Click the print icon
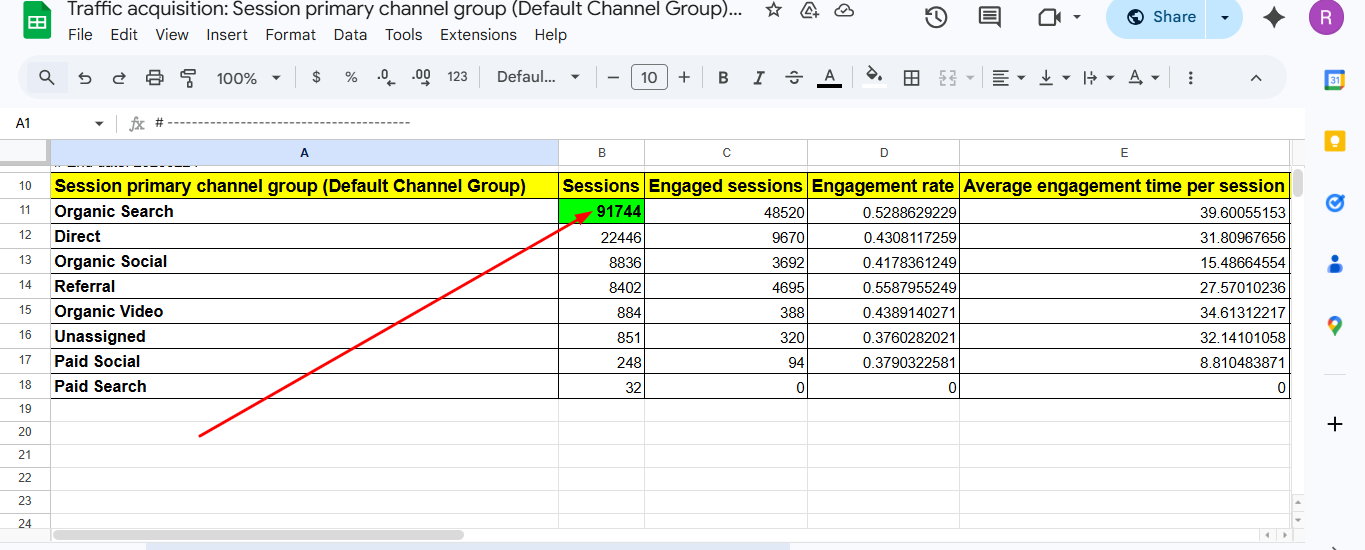The image size is (1365, 550). 154,78
